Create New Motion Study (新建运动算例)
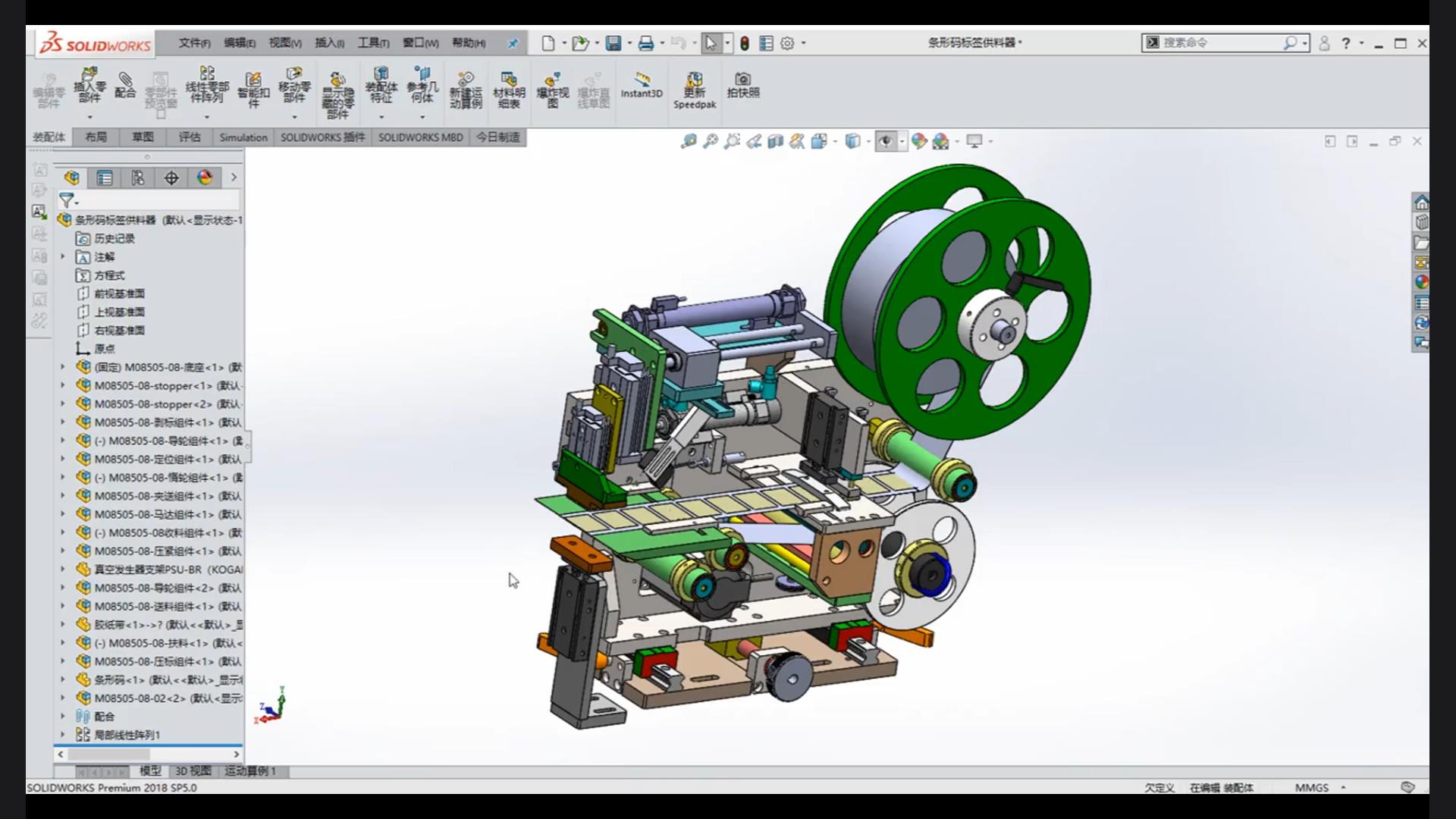The width and height of the screenshot is (1456, 819). point(466,89)
